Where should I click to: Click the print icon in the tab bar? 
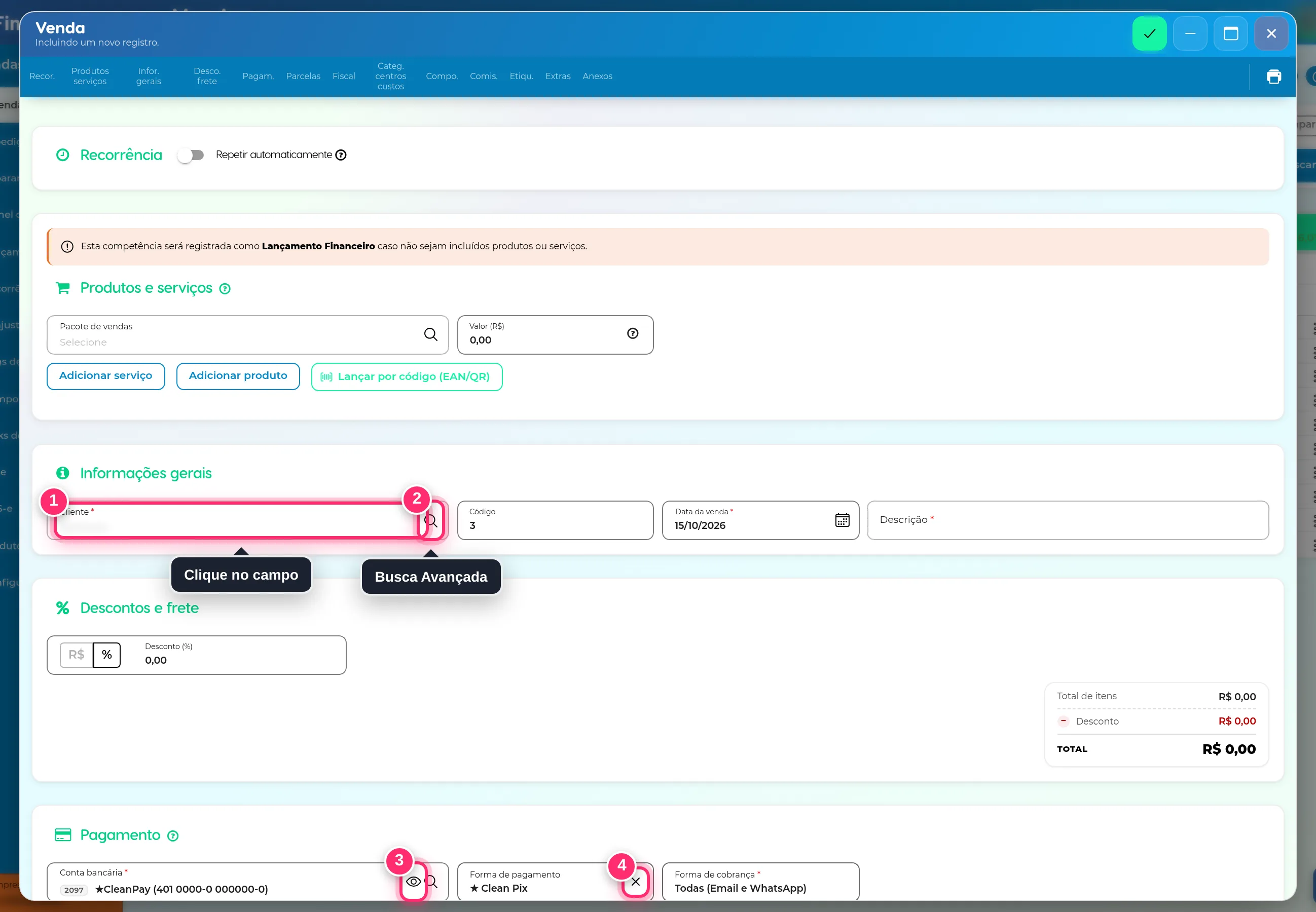coord(1274,77)
